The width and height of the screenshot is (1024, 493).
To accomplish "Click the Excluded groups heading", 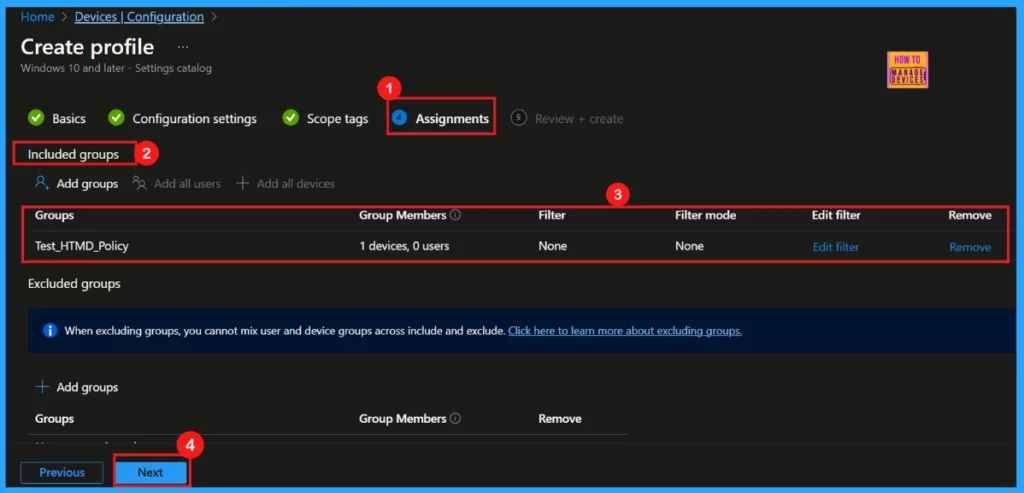I will point(74,284).
